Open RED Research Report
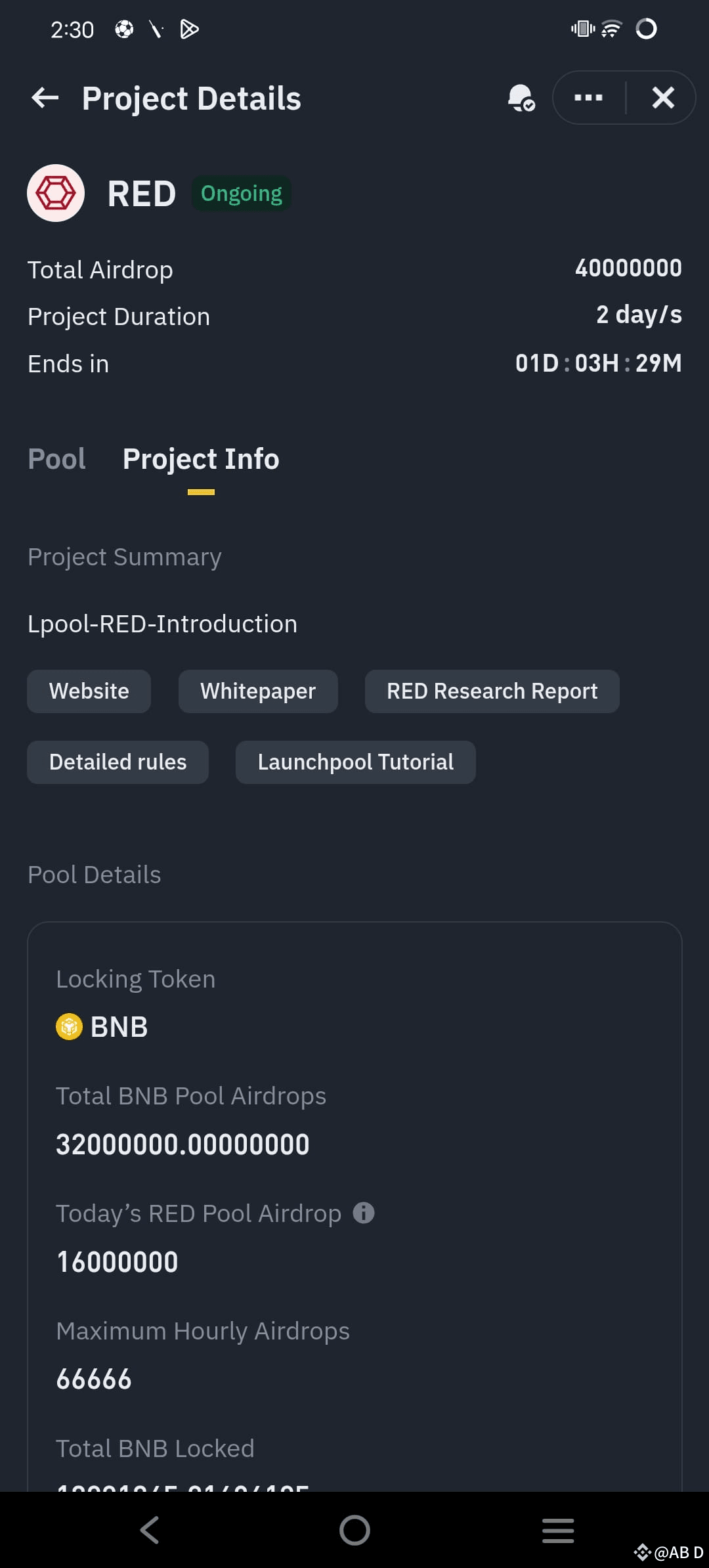The image size is (709, 1568). click(x=492, y=691)
